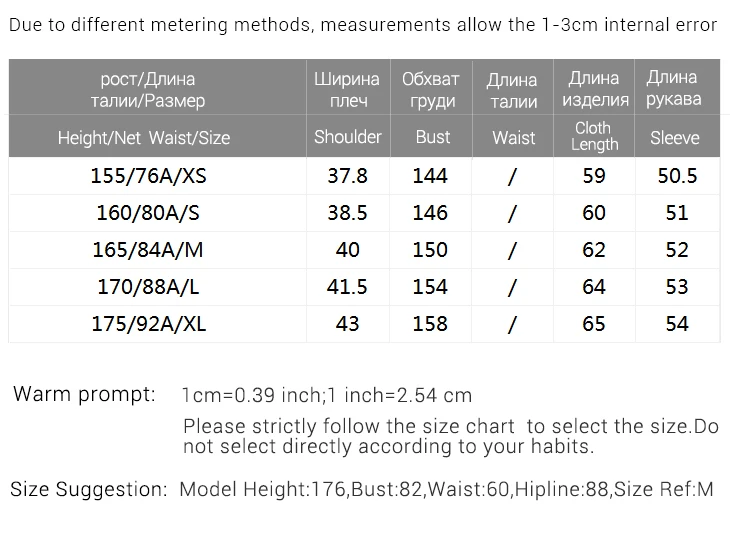
Task: Click the M bust value 150
Action: coord(430,250)
